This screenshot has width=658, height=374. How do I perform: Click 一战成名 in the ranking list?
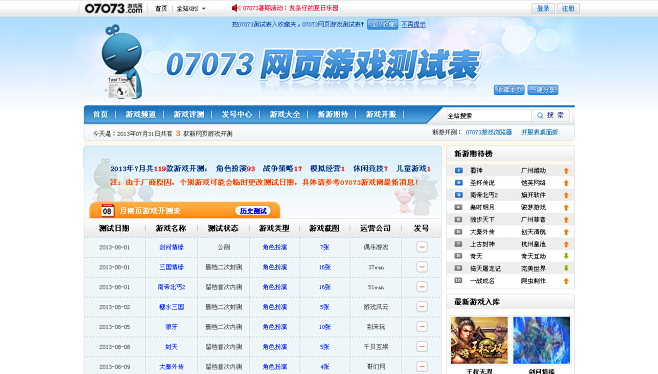[x=482, y=281]
